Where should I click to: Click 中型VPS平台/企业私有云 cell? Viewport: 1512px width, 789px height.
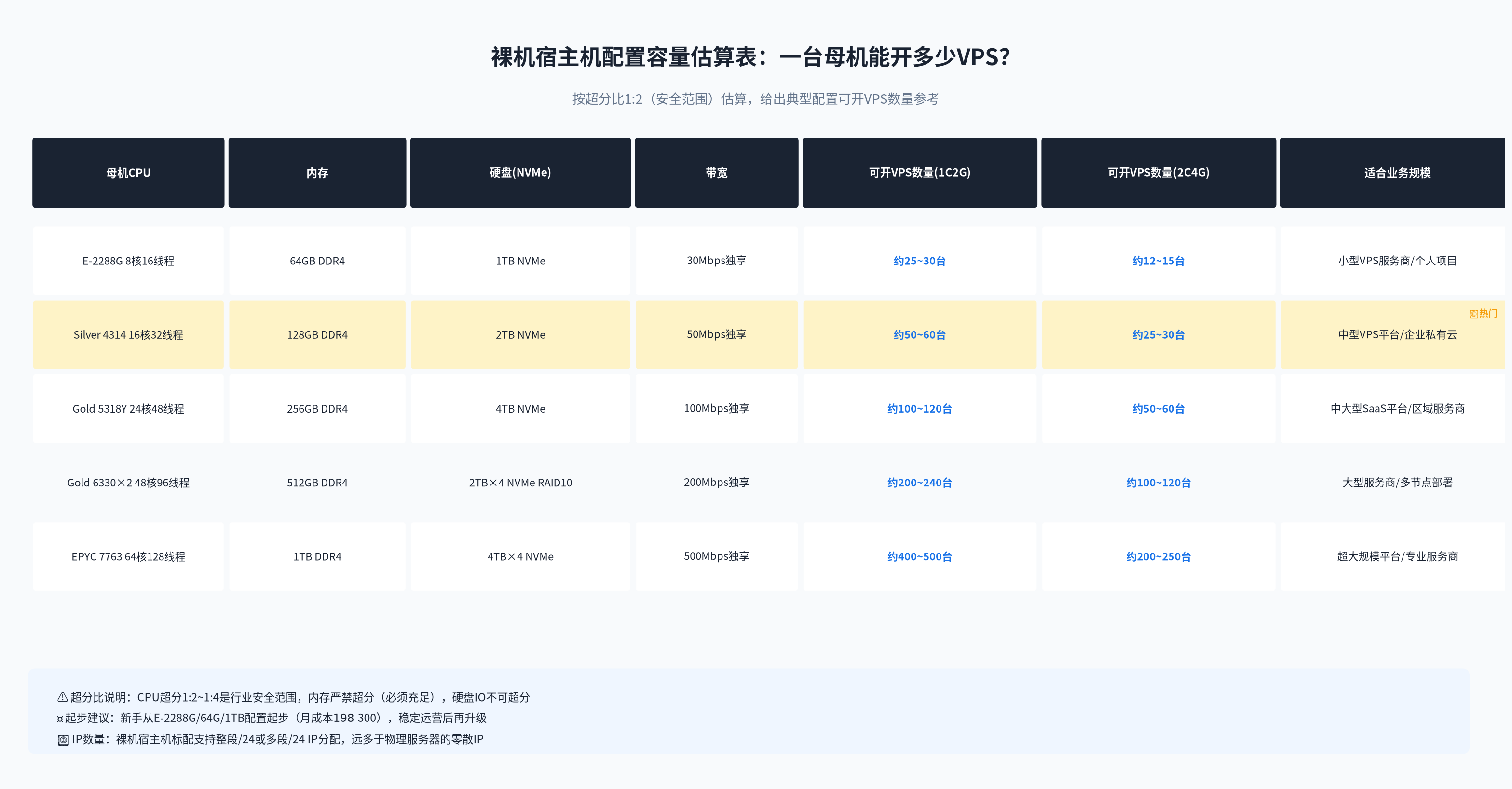coord(1392,335)
